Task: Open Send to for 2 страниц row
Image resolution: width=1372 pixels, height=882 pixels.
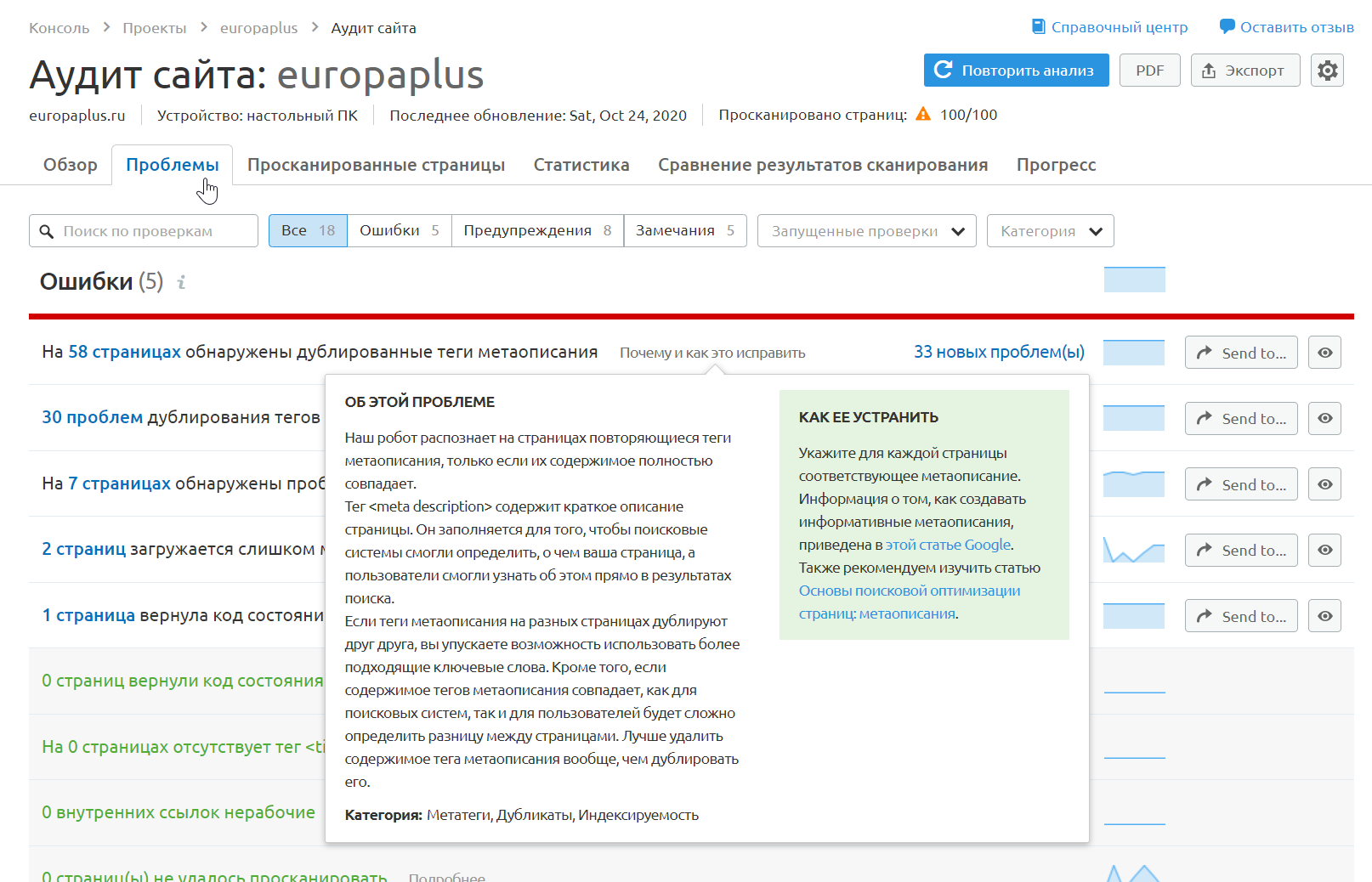Action: (x=1241, y=550)
